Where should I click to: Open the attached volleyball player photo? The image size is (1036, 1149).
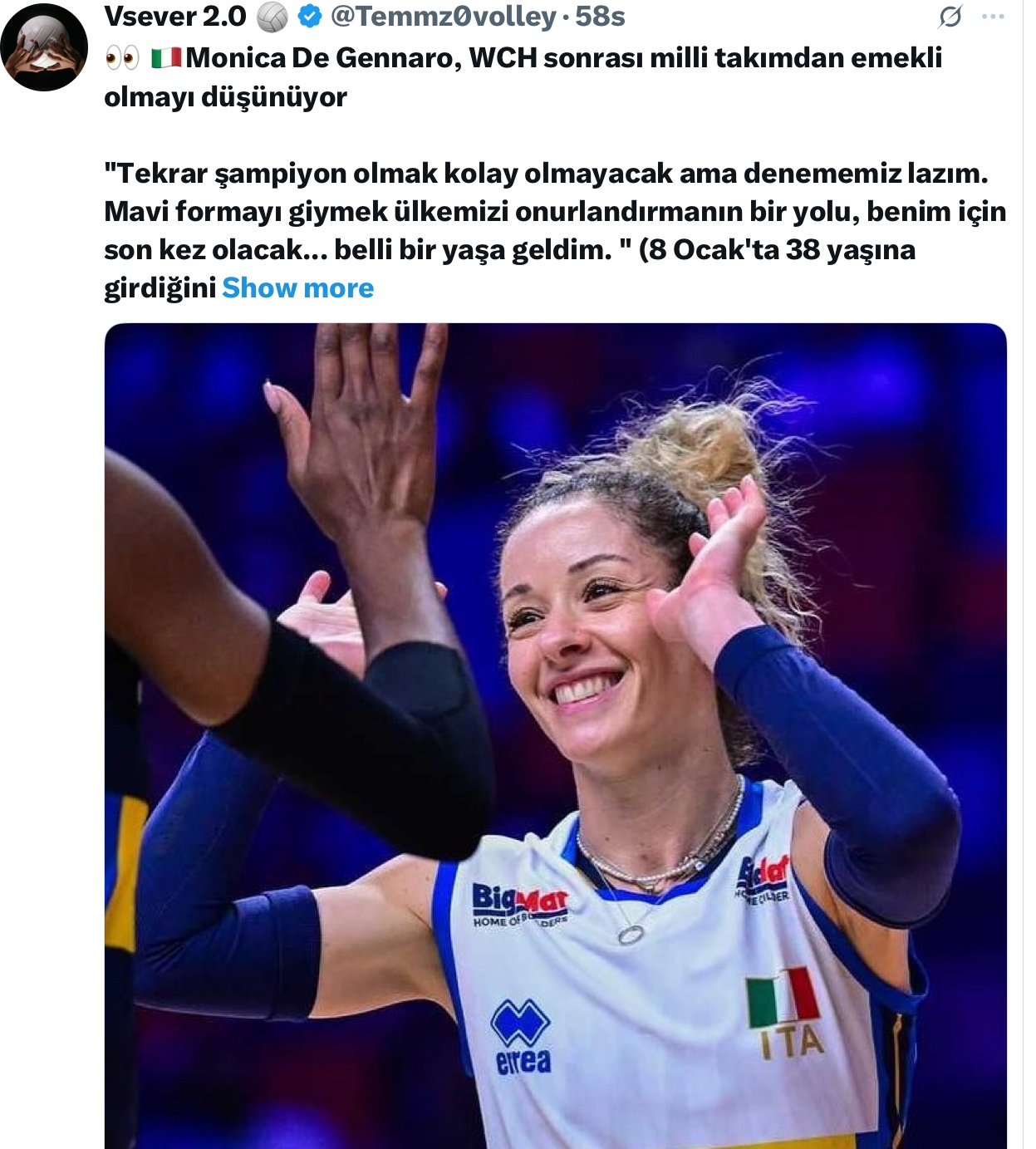point(555,736)
